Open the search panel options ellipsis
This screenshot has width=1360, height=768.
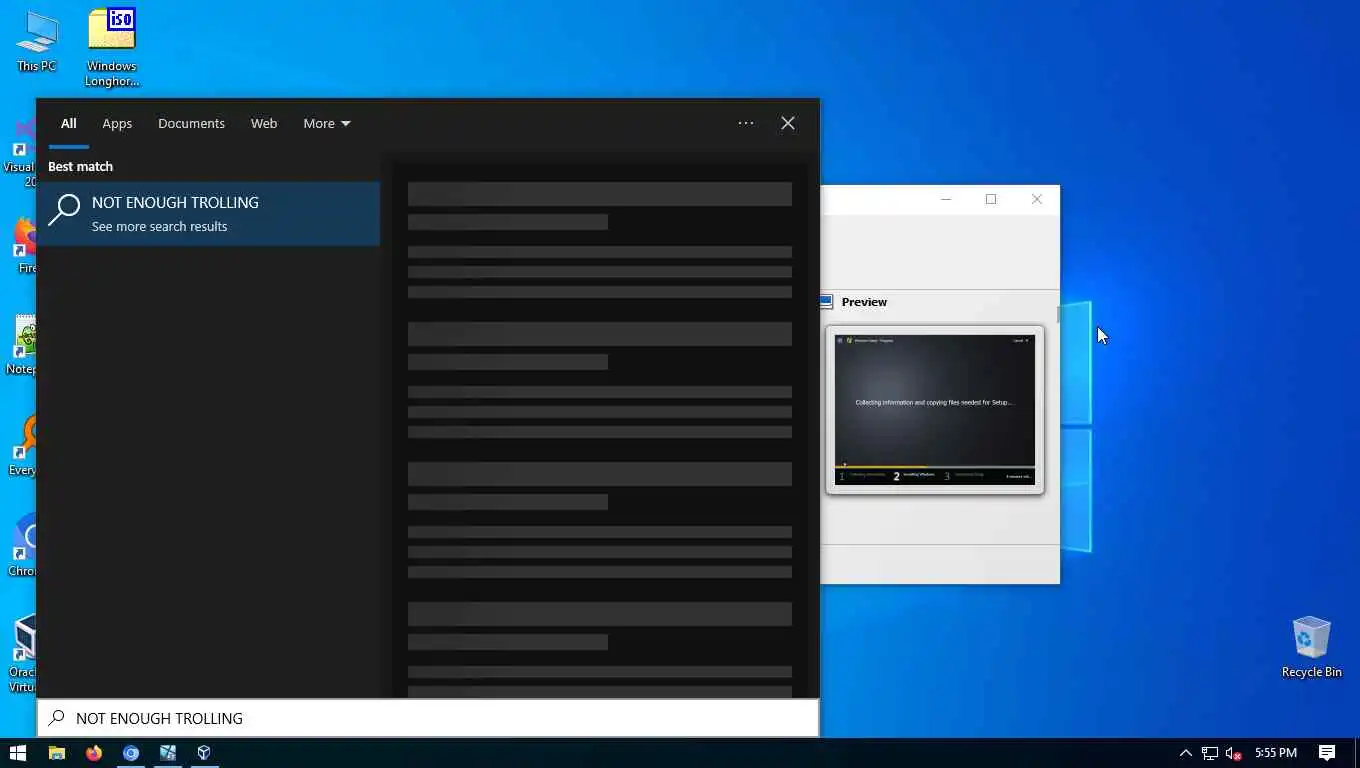tap(746, 123)
